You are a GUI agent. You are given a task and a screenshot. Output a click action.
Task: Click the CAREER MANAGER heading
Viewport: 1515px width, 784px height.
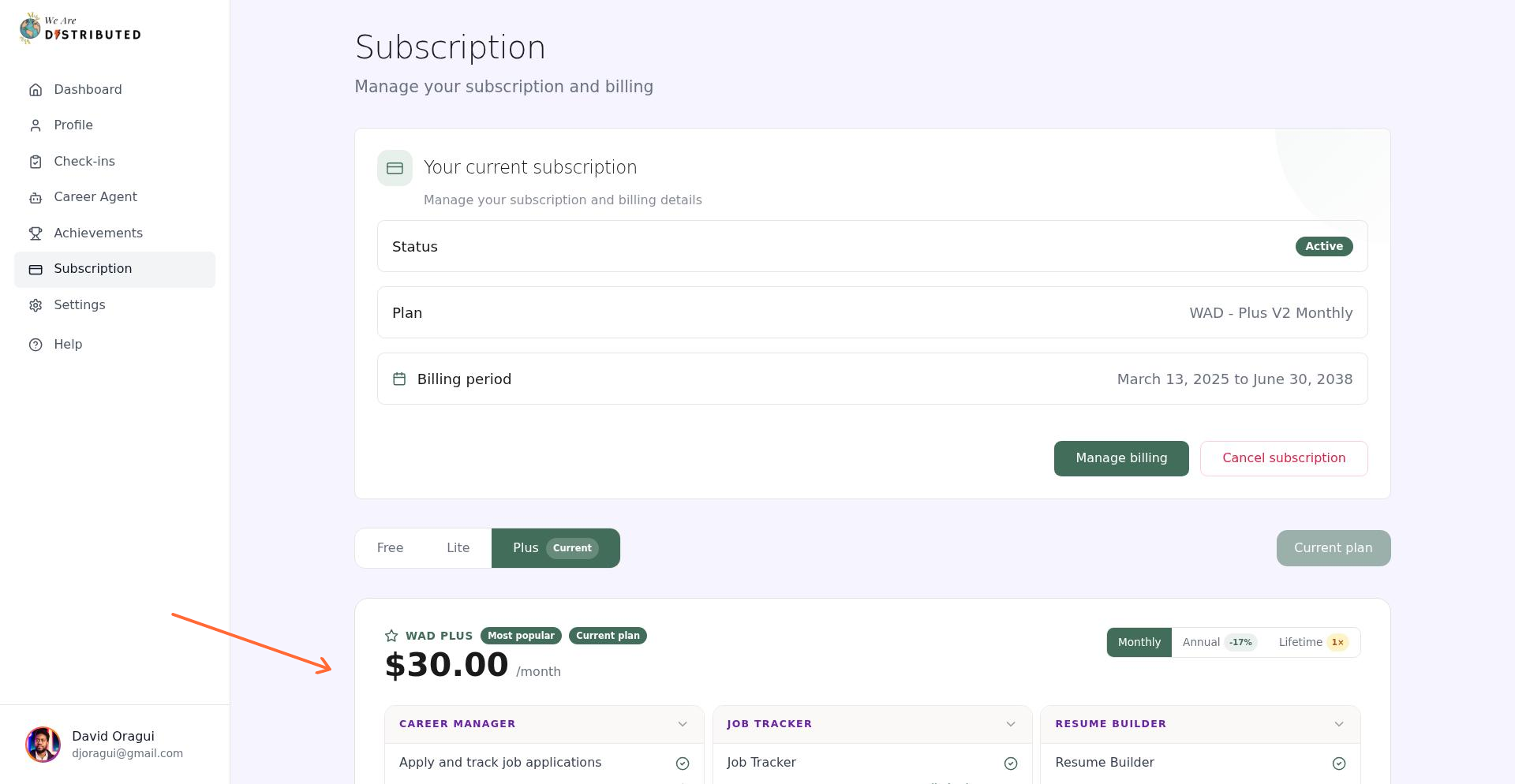pos(457,724)
